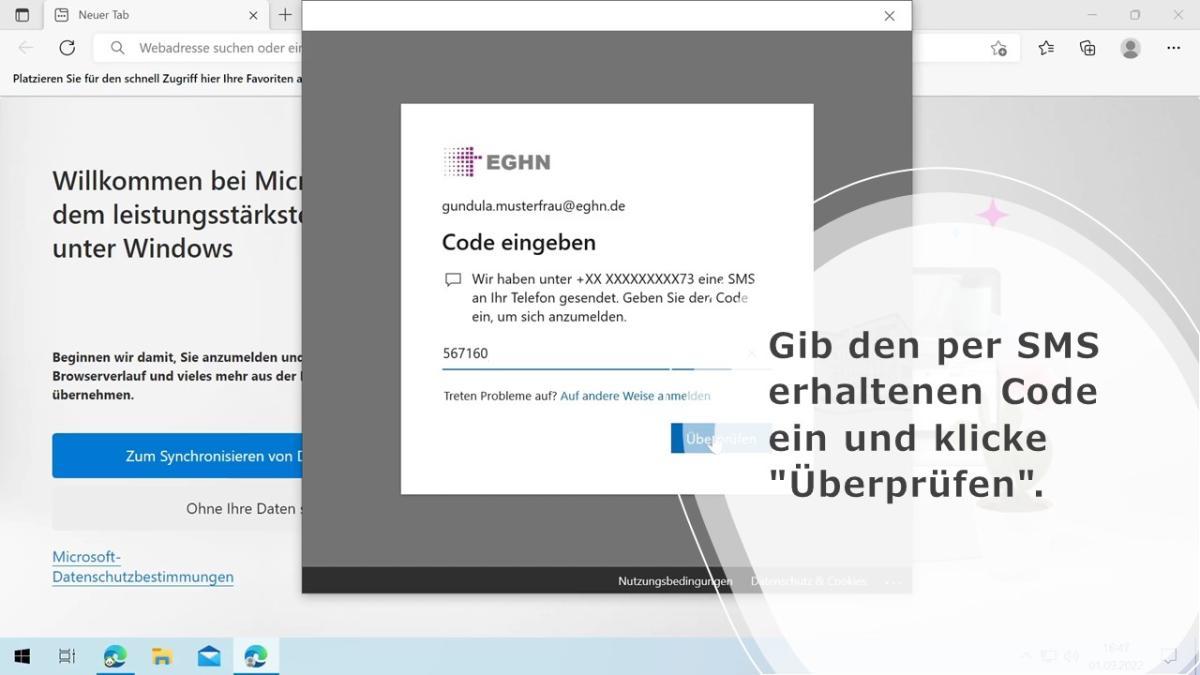
Task: Click the Nutzungsbedingungen footer link
Action: (x=674, y=581)
